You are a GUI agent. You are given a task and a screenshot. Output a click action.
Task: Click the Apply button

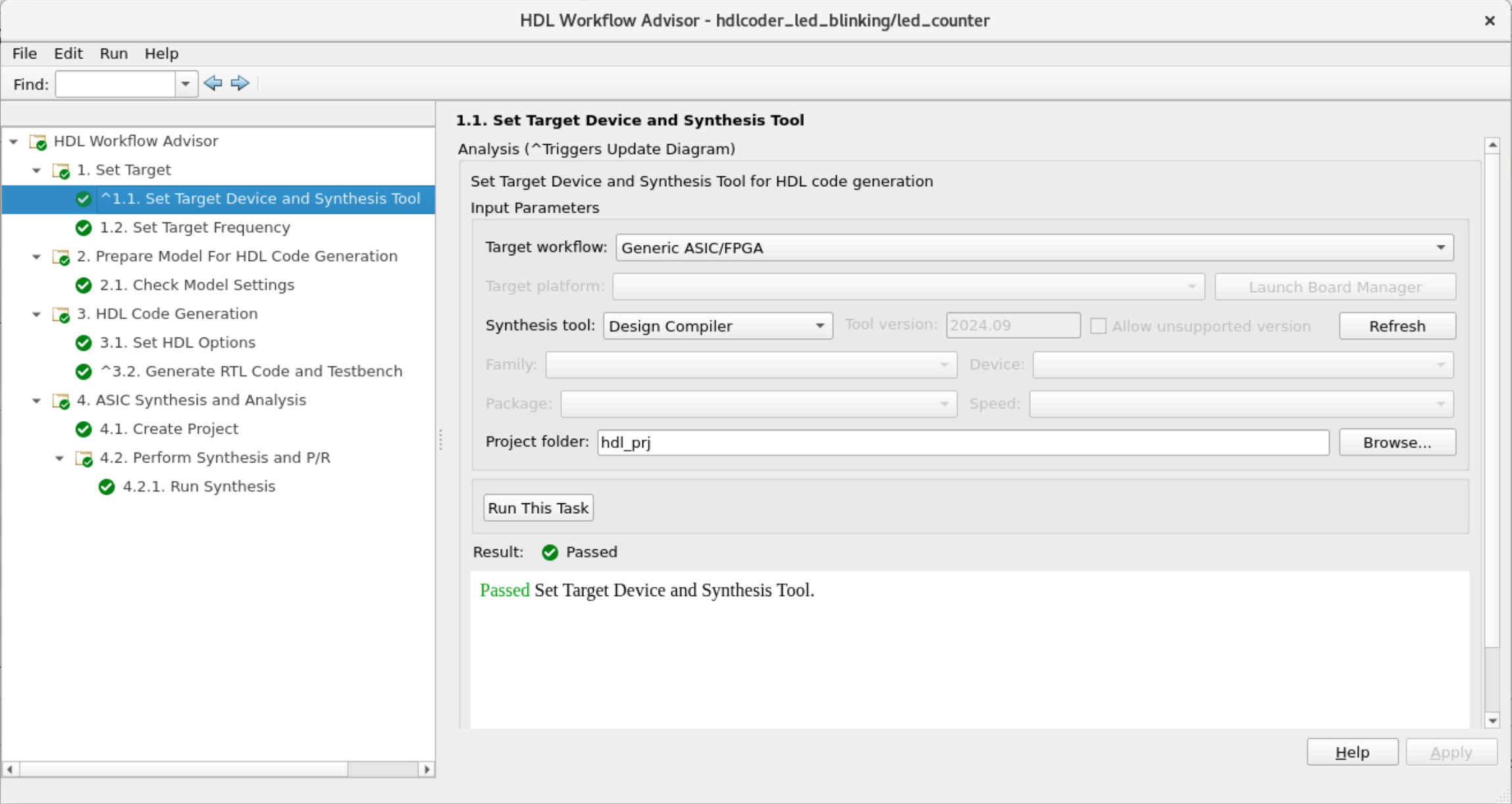pos(1451,752)
